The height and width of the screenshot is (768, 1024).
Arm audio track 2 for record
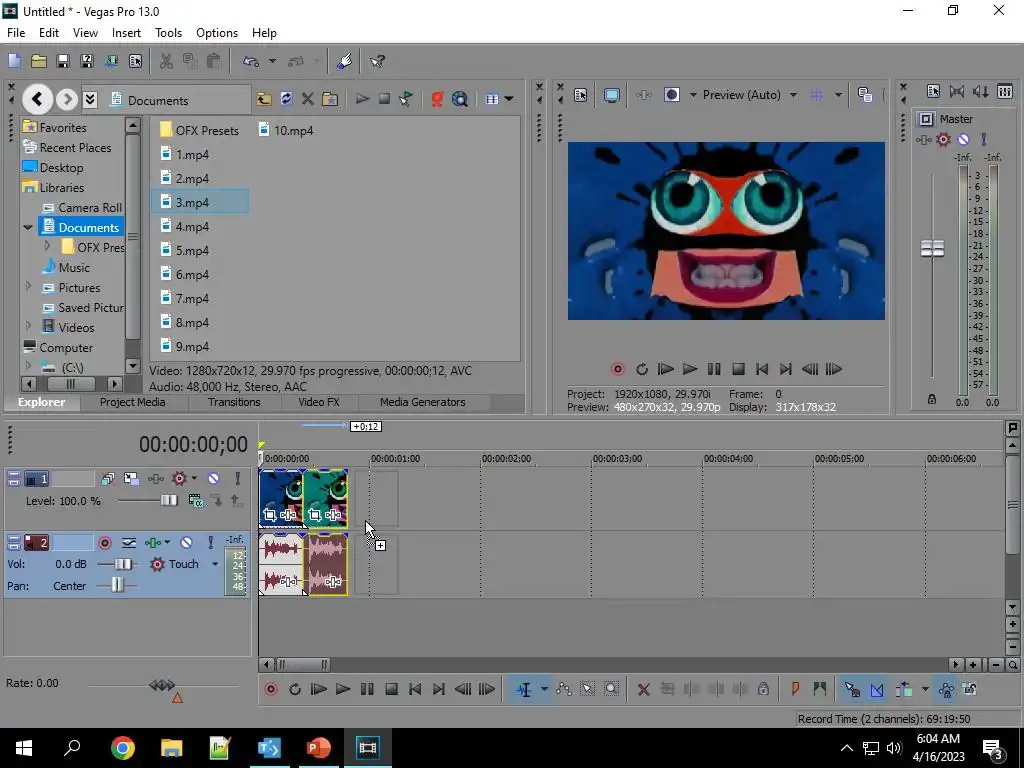104,543
